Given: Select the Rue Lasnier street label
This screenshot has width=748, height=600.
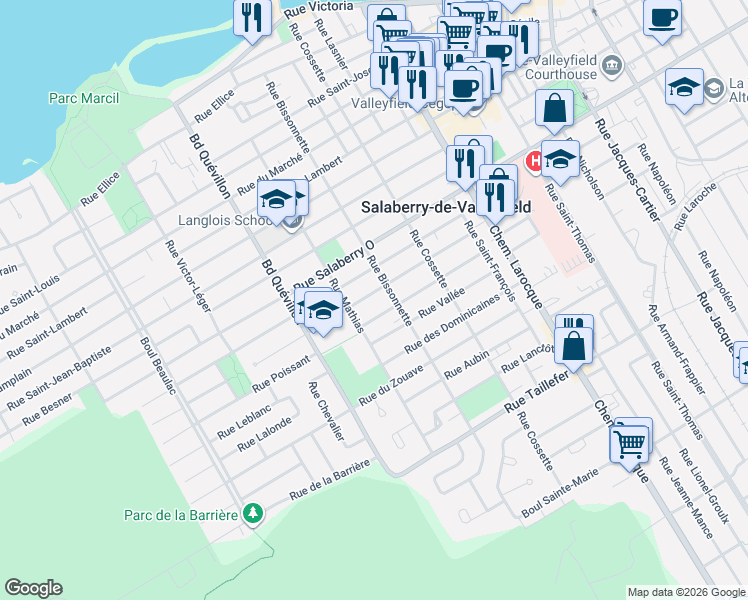Looking at the screenshot, I should pyautogui.click(x=332, y=45).
